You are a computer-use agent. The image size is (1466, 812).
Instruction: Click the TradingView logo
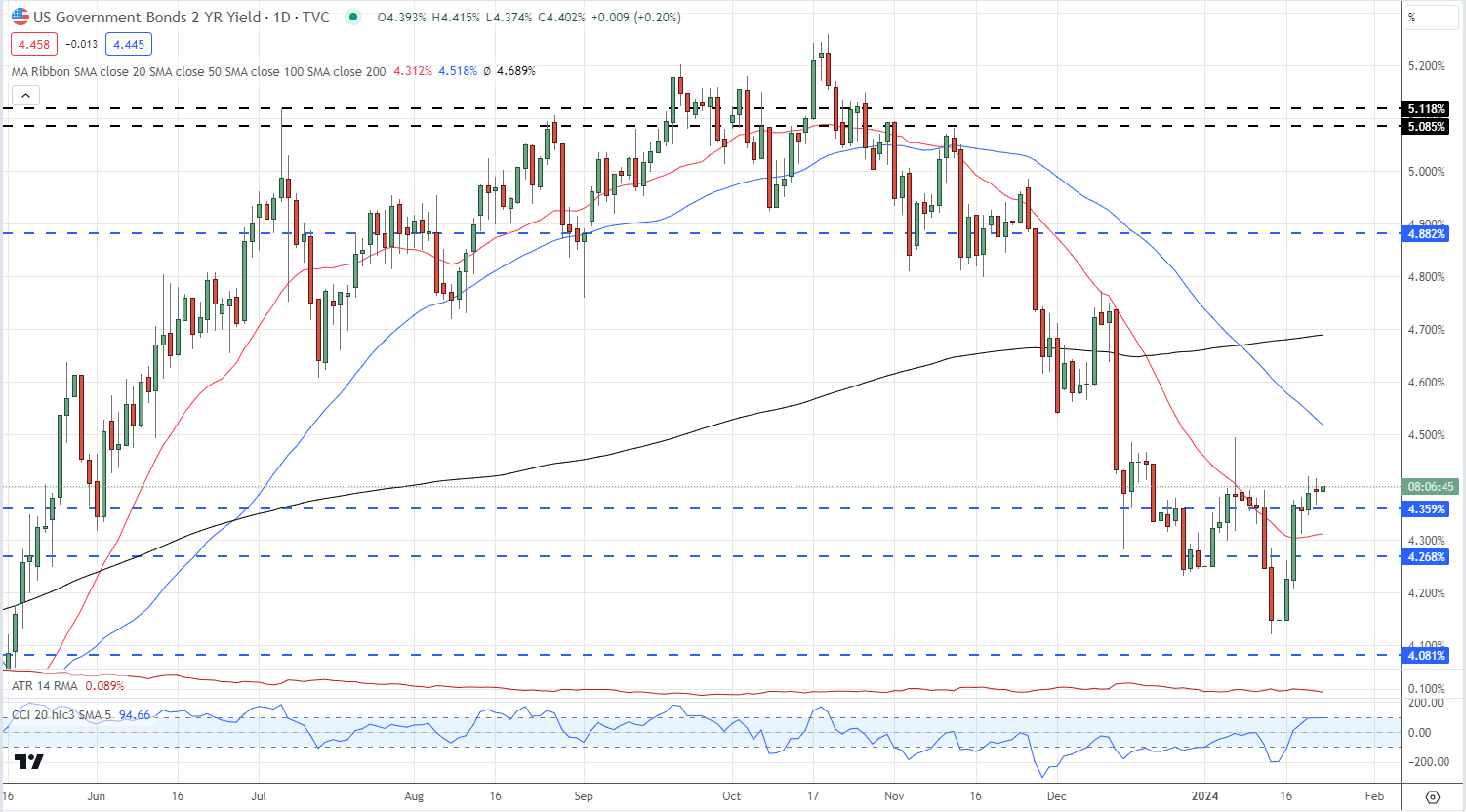[x=29, y=761]
